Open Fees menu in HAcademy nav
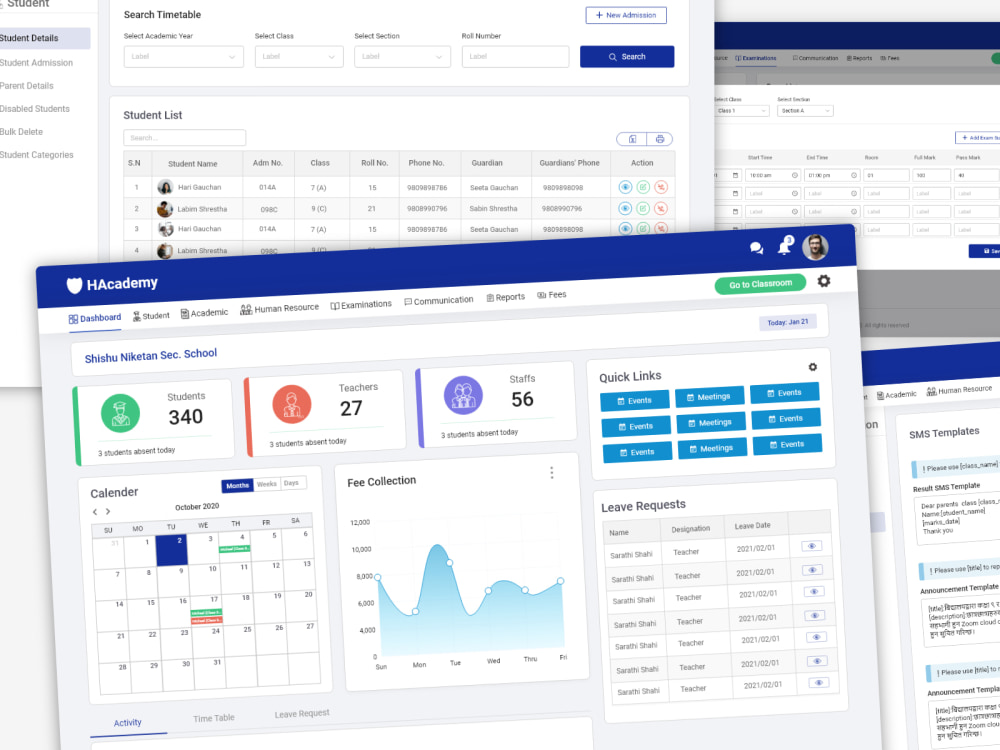This screenshot has height=750, width=1000. (552, 295)
